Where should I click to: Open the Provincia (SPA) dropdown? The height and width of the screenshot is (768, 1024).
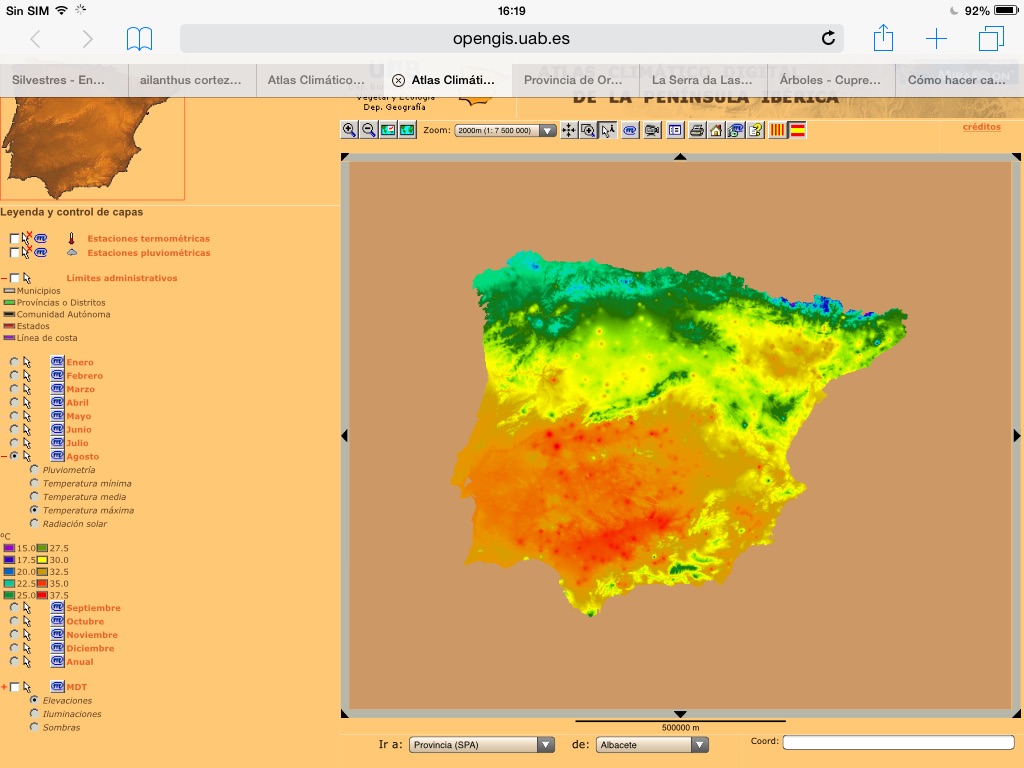(x=481, y=745)
